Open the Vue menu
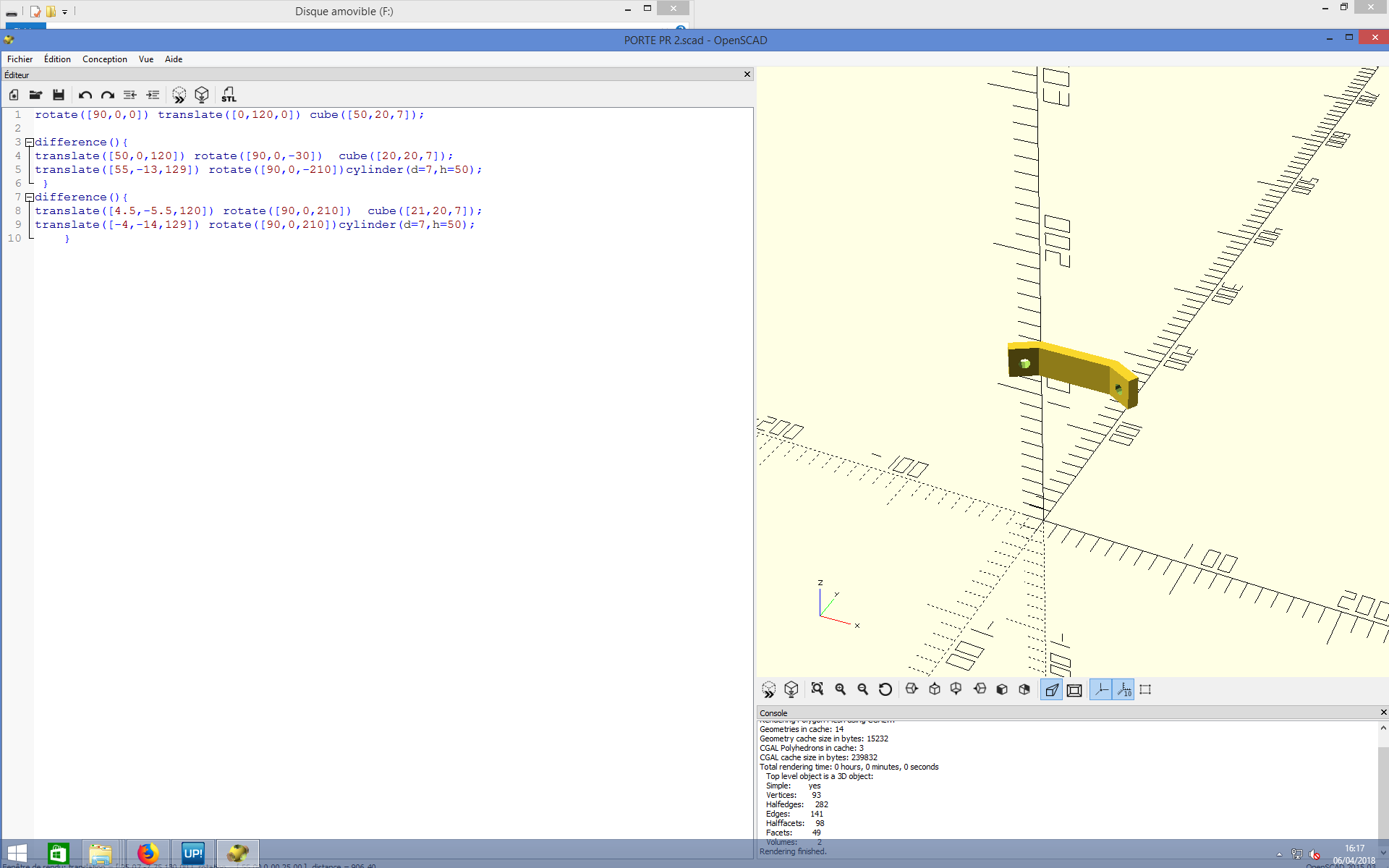The image size is (1389, 868). 145,59
